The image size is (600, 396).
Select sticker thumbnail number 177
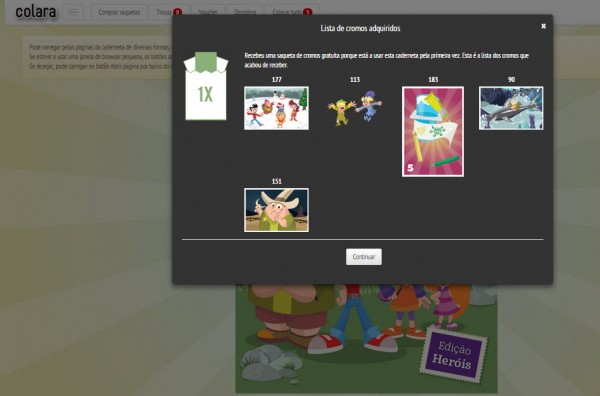(x=276, y=108)
